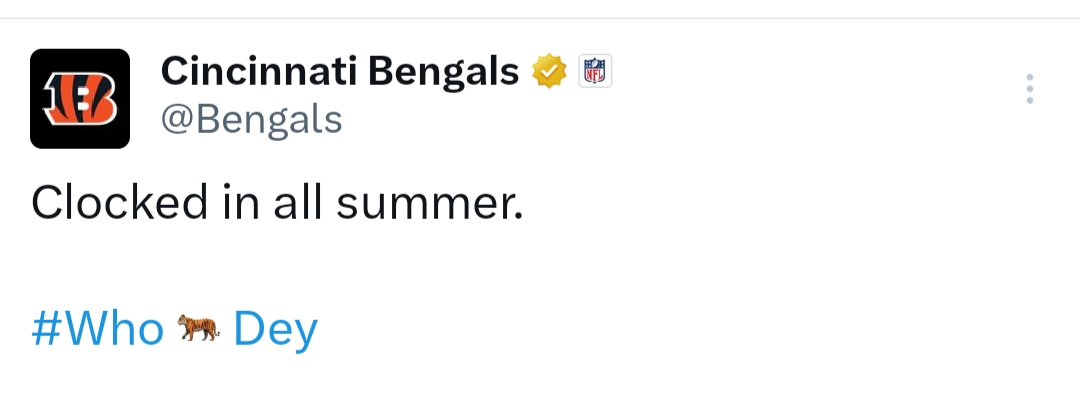Open the three-dot more options menu
Screen dimensions: 1080x399
(1030, 89)
